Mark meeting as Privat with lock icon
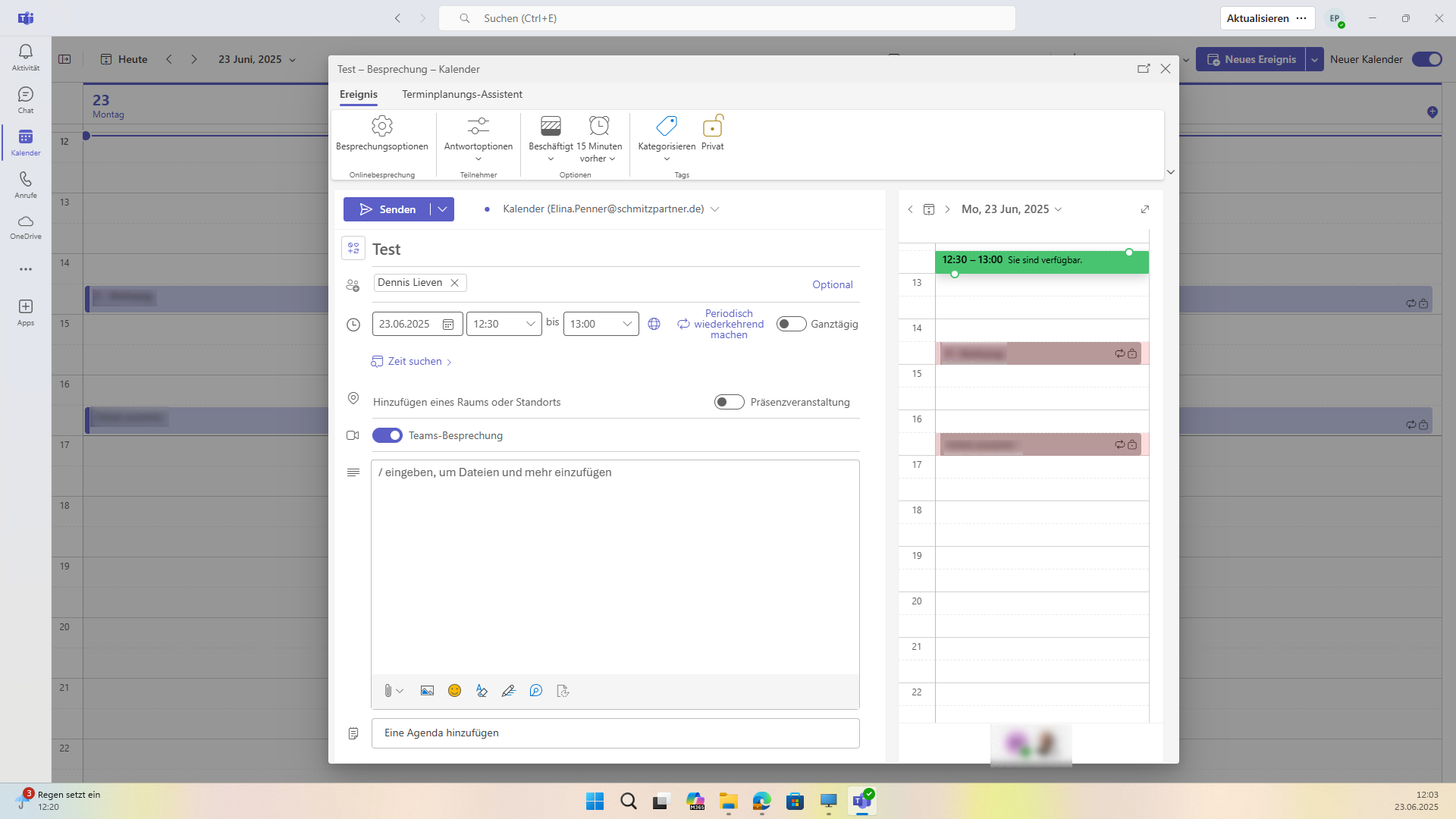This screenshot has height=819, width=1456. (712, 126)
